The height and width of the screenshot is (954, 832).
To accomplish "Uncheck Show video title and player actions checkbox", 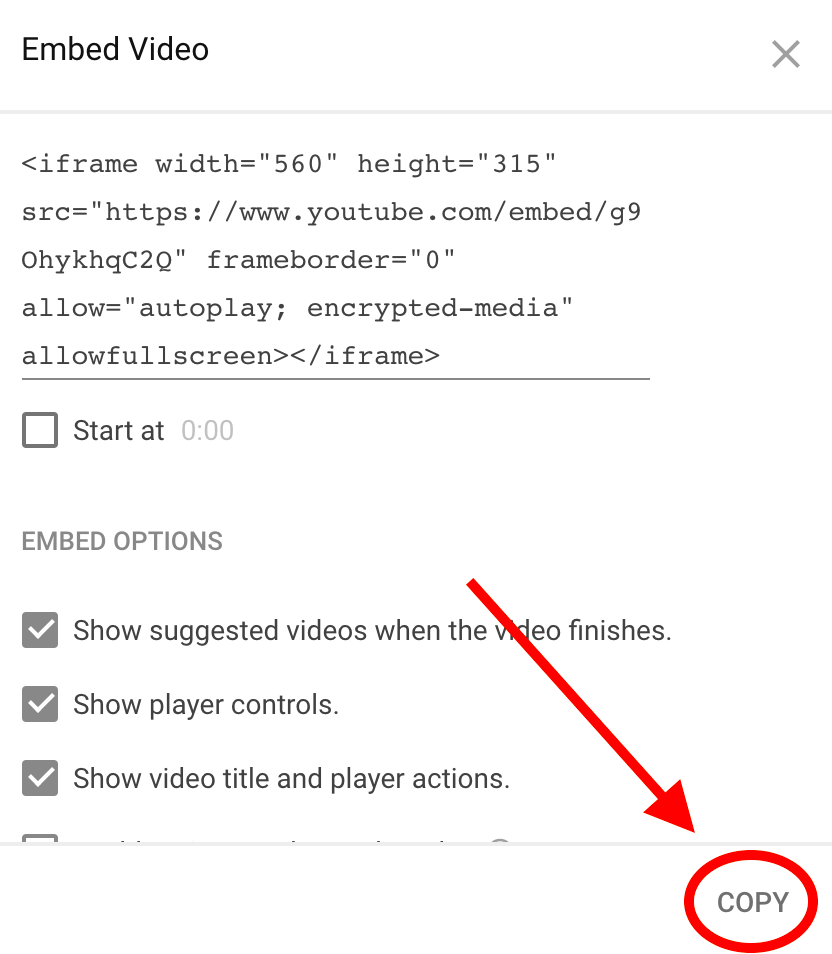I will click(40, 778).
